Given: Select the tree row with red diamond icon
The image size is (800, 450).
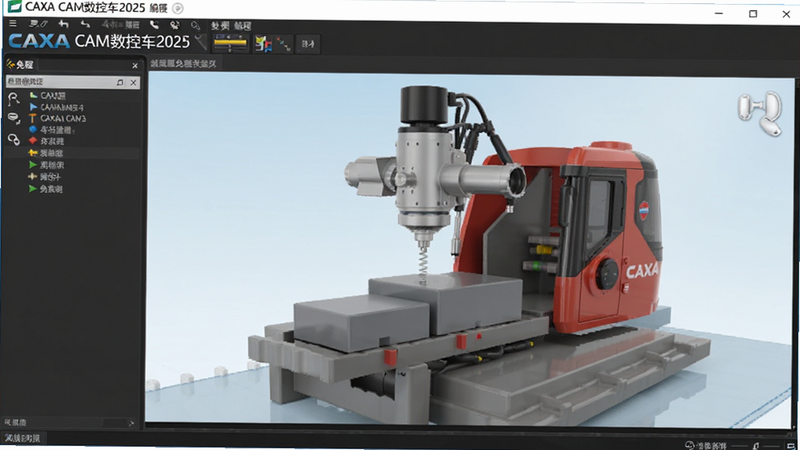Looking at the screenshot, I should 46,141.
